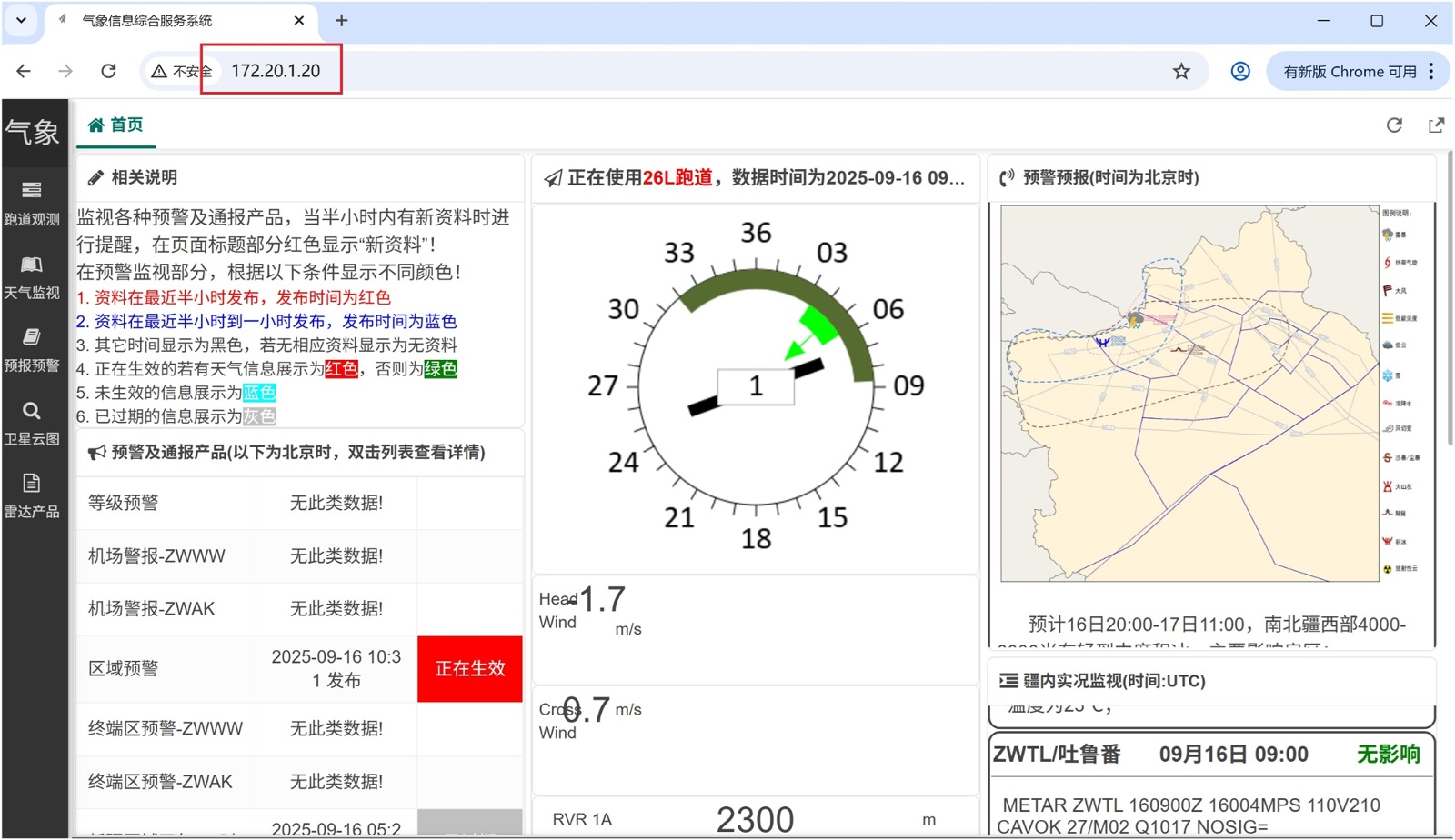Open Chrome three-dot menu
1455x840 pixels.
point(1431,71)
